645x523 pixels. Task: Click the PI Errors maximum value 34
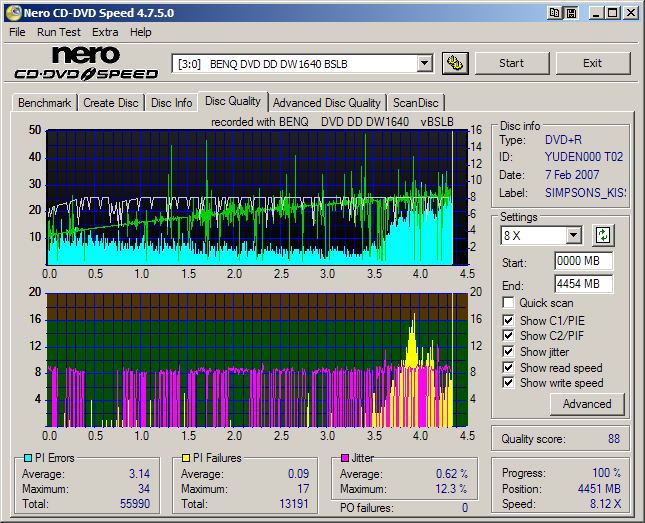[144, 489]
